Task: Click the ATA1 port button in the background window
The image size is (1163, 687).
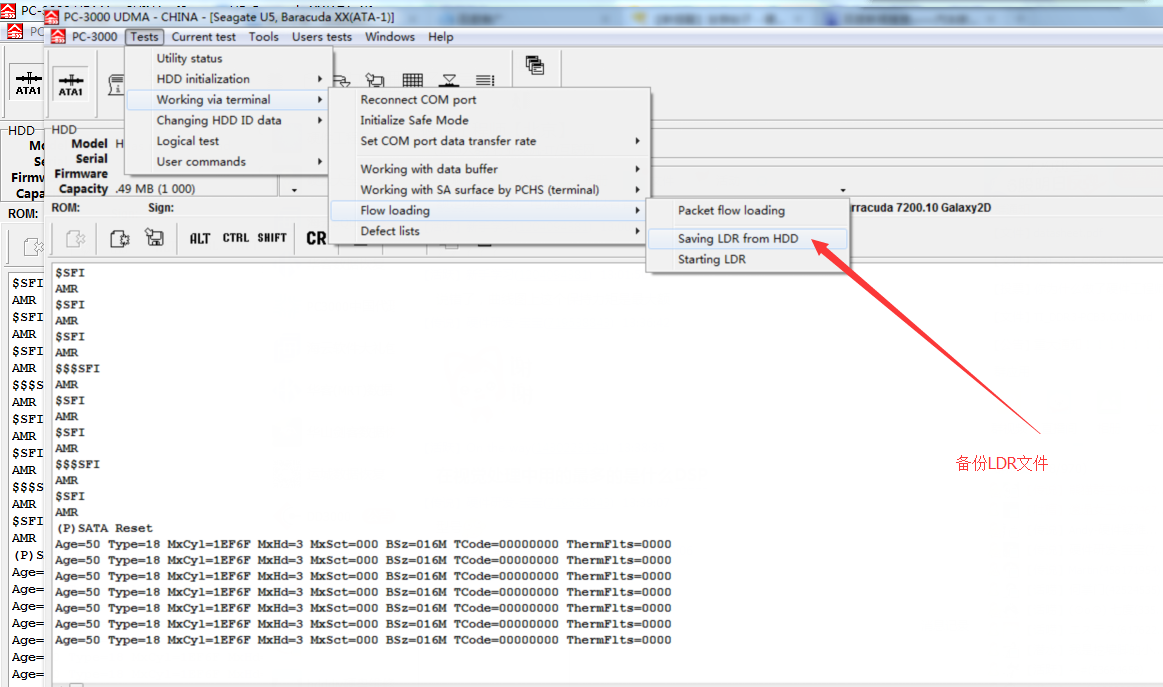Action: (28, 82)
